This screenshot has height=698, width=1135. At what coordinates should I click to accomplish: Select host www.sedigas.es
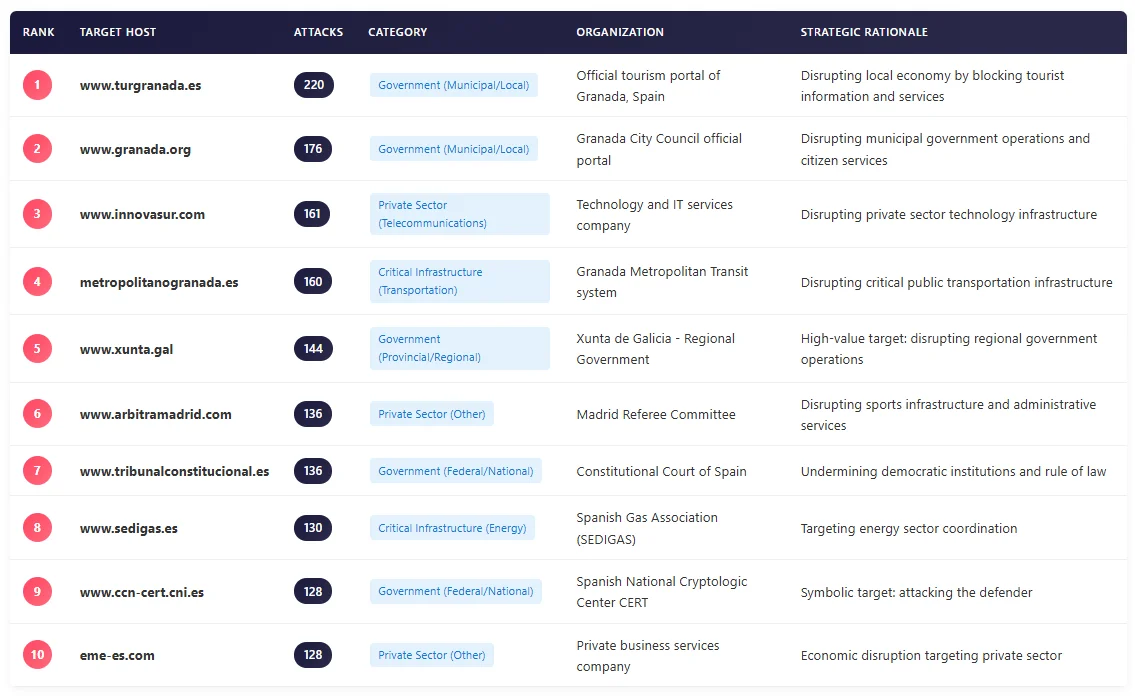tap(128, 529)
